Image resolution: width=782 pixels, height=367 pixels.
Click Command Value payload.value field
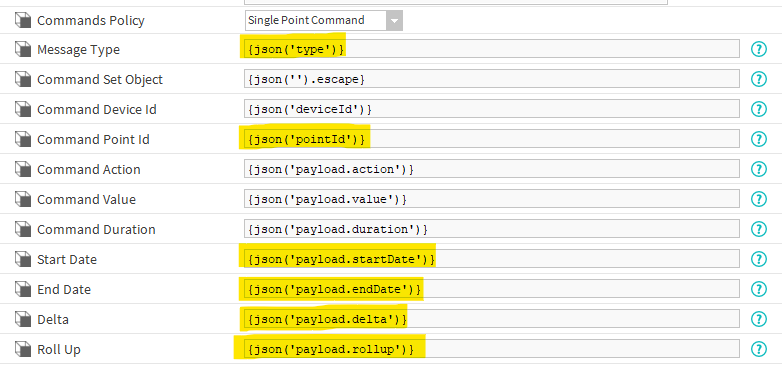pos(492,199)
